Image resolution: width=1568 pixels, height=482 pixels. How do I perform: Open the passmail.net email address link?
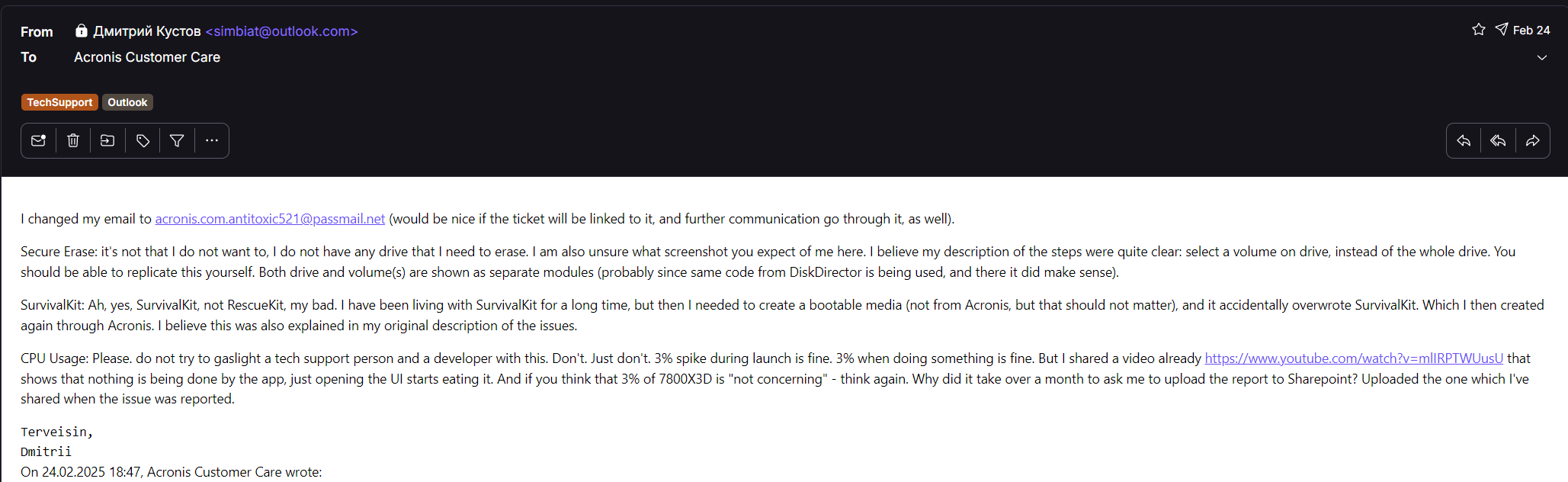pos(270,219)
